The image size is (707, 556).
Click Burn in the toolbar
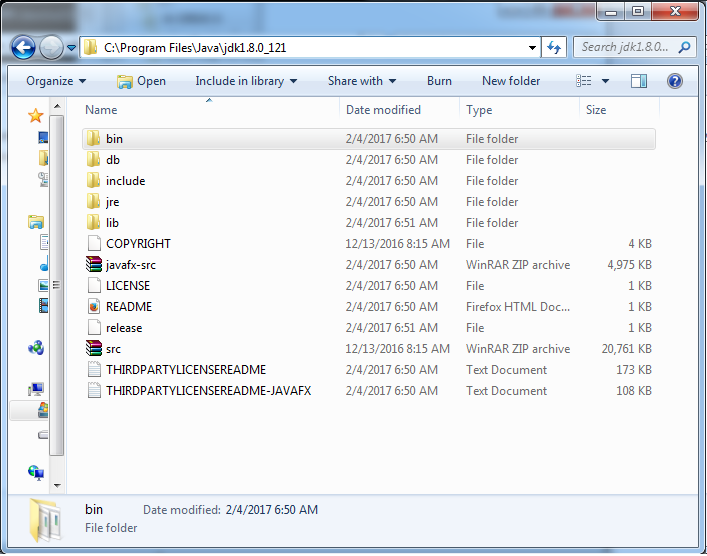tap(439, 81)
